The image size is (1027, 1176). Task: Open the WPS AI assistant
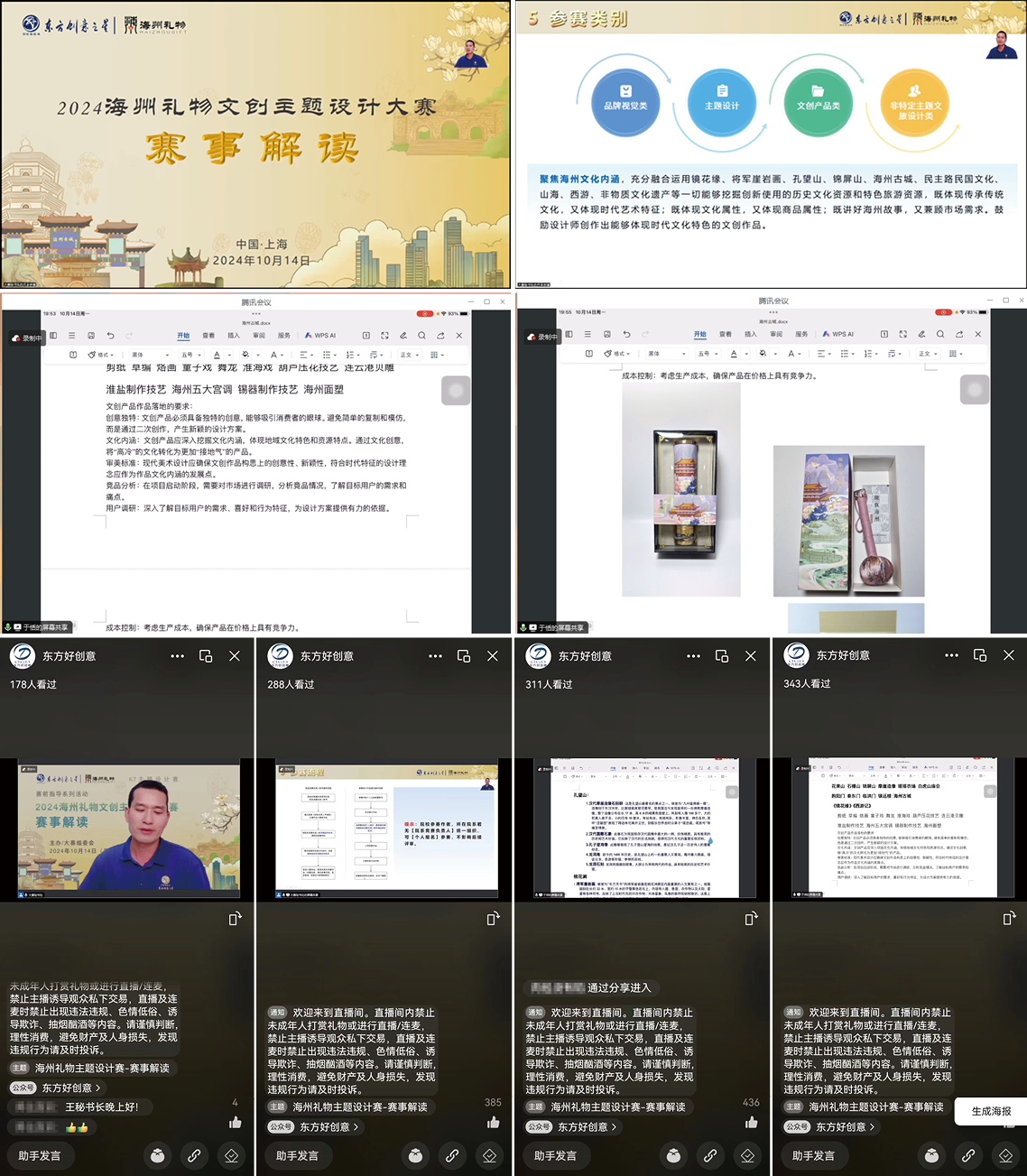322,335
